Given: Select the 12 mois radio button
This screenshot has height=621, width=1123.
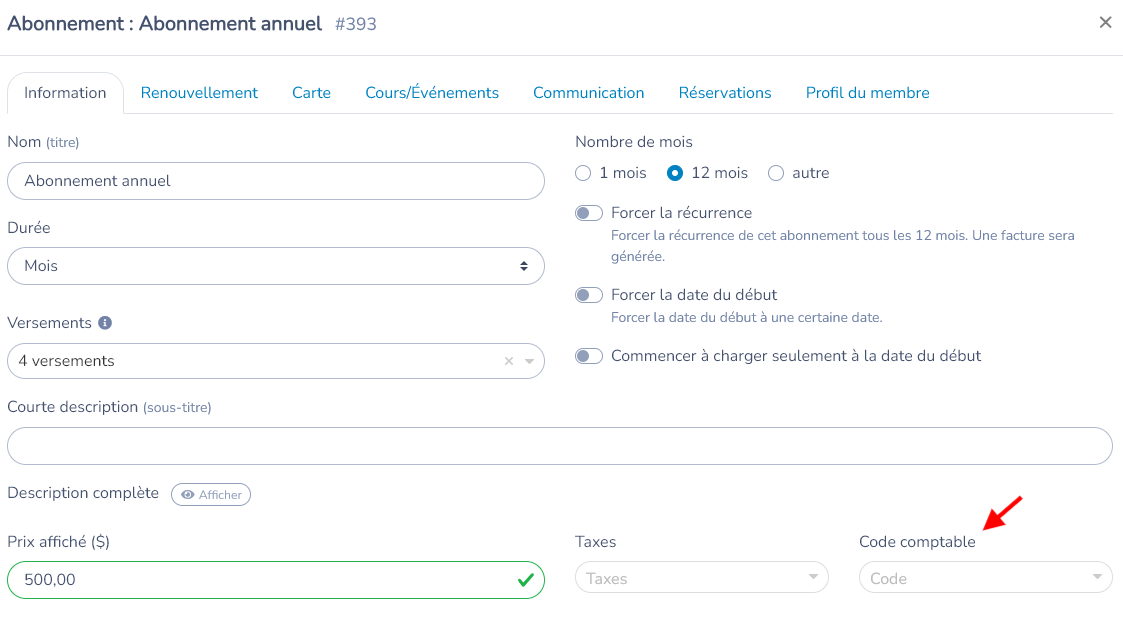Looking at the screenshot, I should [675, 173].
